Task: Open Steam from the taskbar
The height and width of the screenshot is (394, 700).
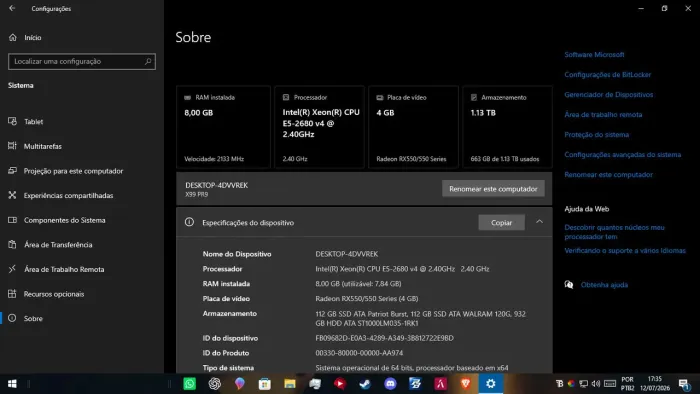Action: (x=365, y=384)
